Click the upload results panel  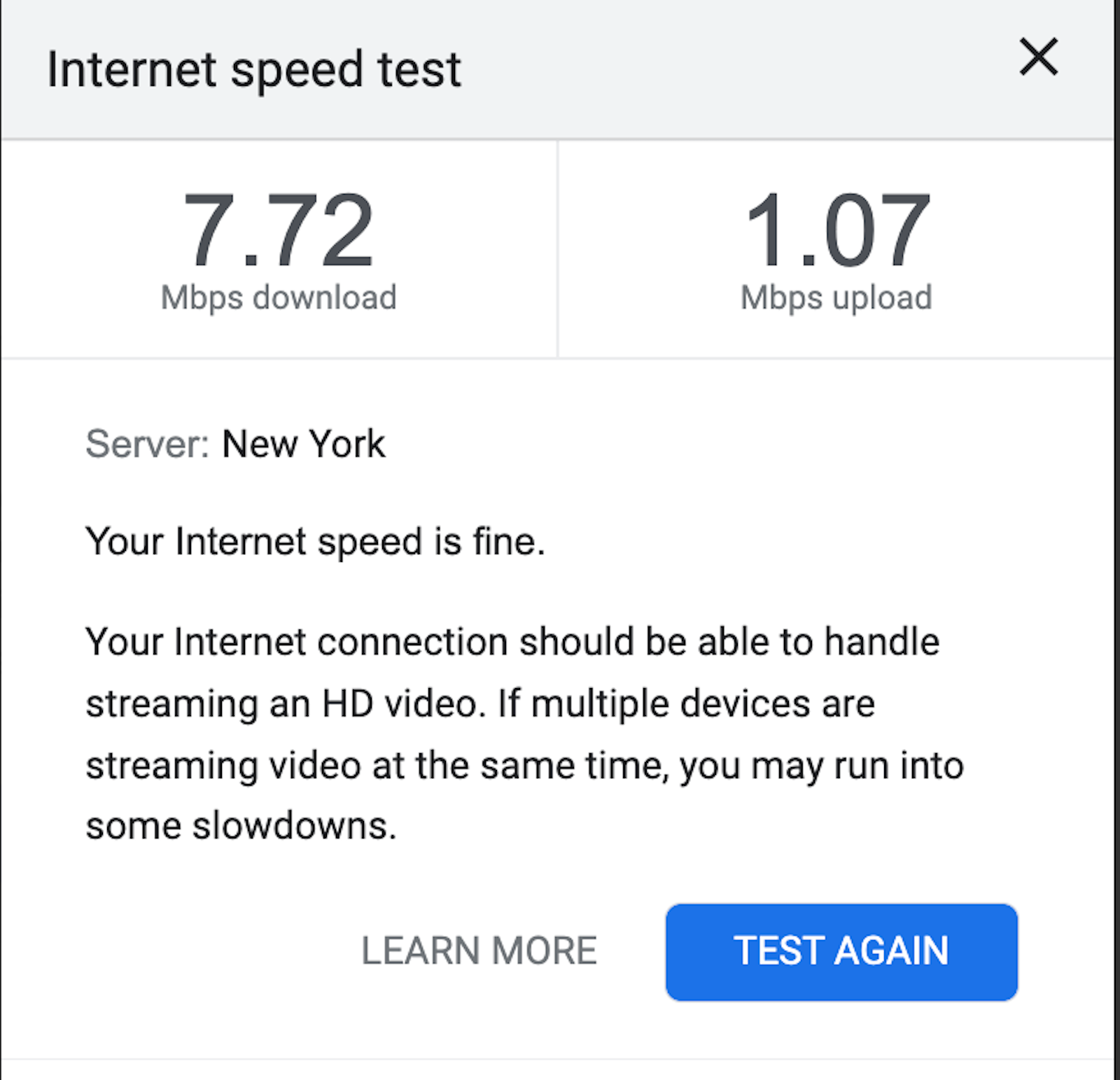[x=836, y=248]
